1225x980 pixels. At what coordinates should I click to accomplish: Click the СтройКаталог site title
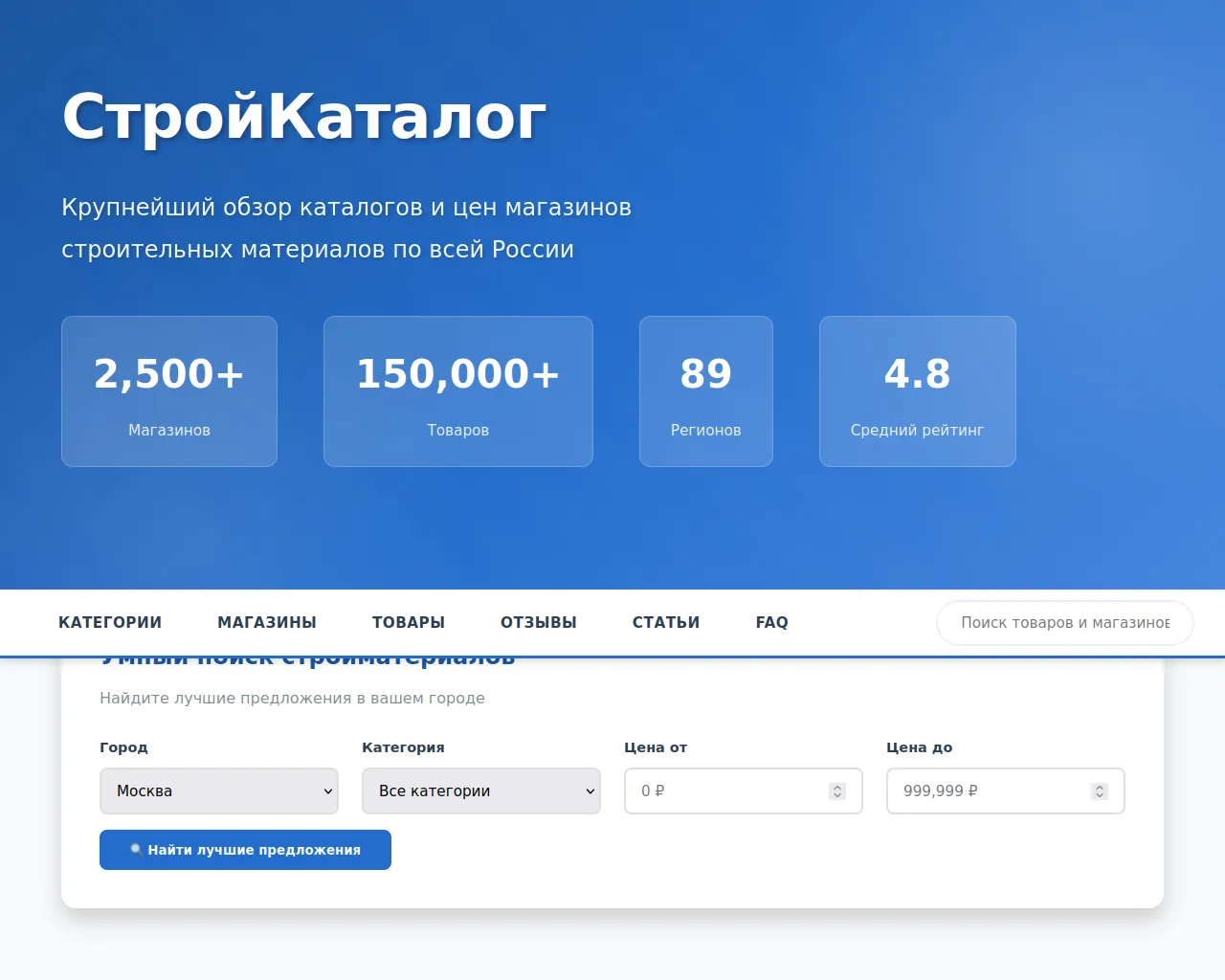click(303, 117)
